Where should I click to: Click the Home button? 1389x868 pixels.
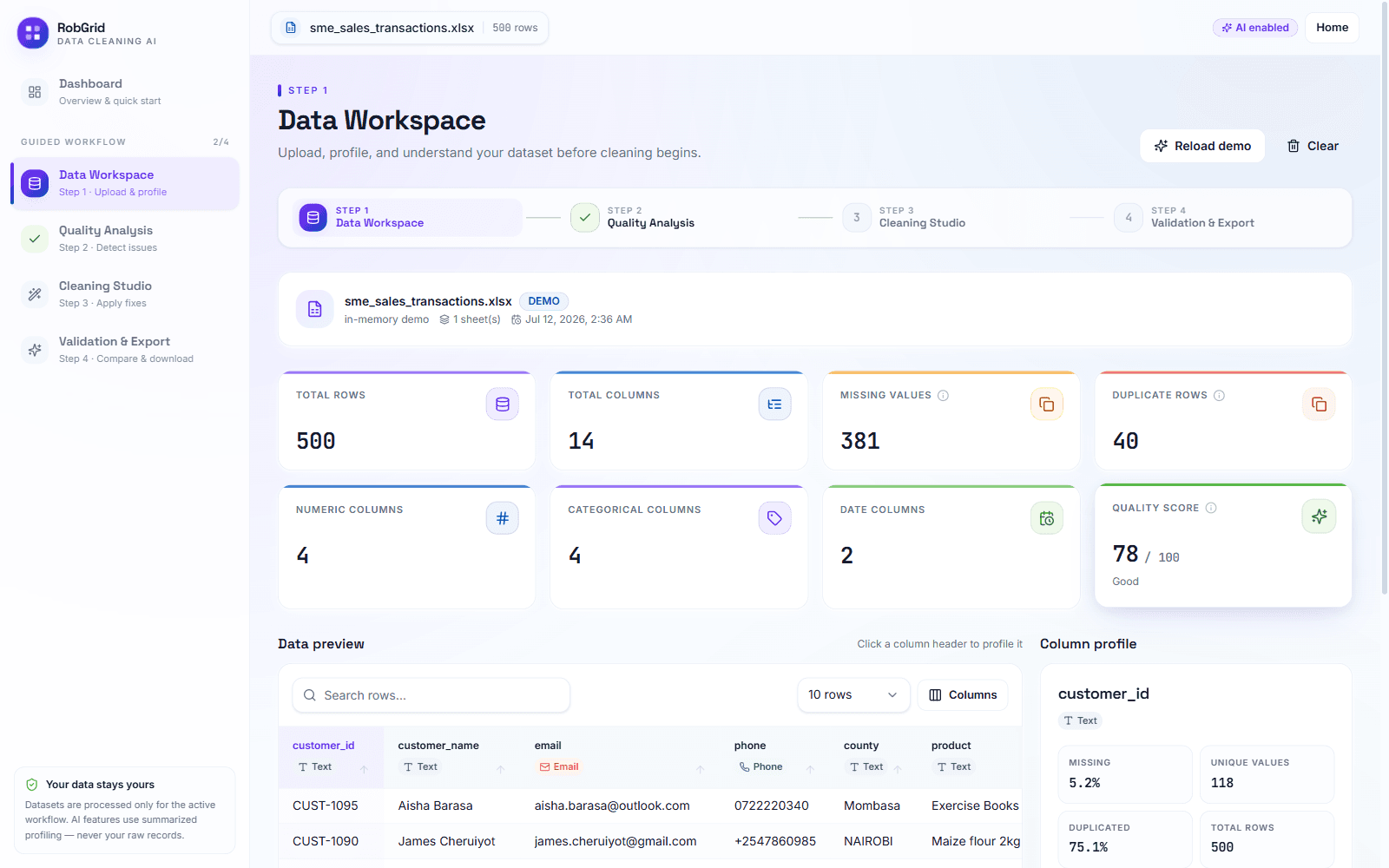1332,28
